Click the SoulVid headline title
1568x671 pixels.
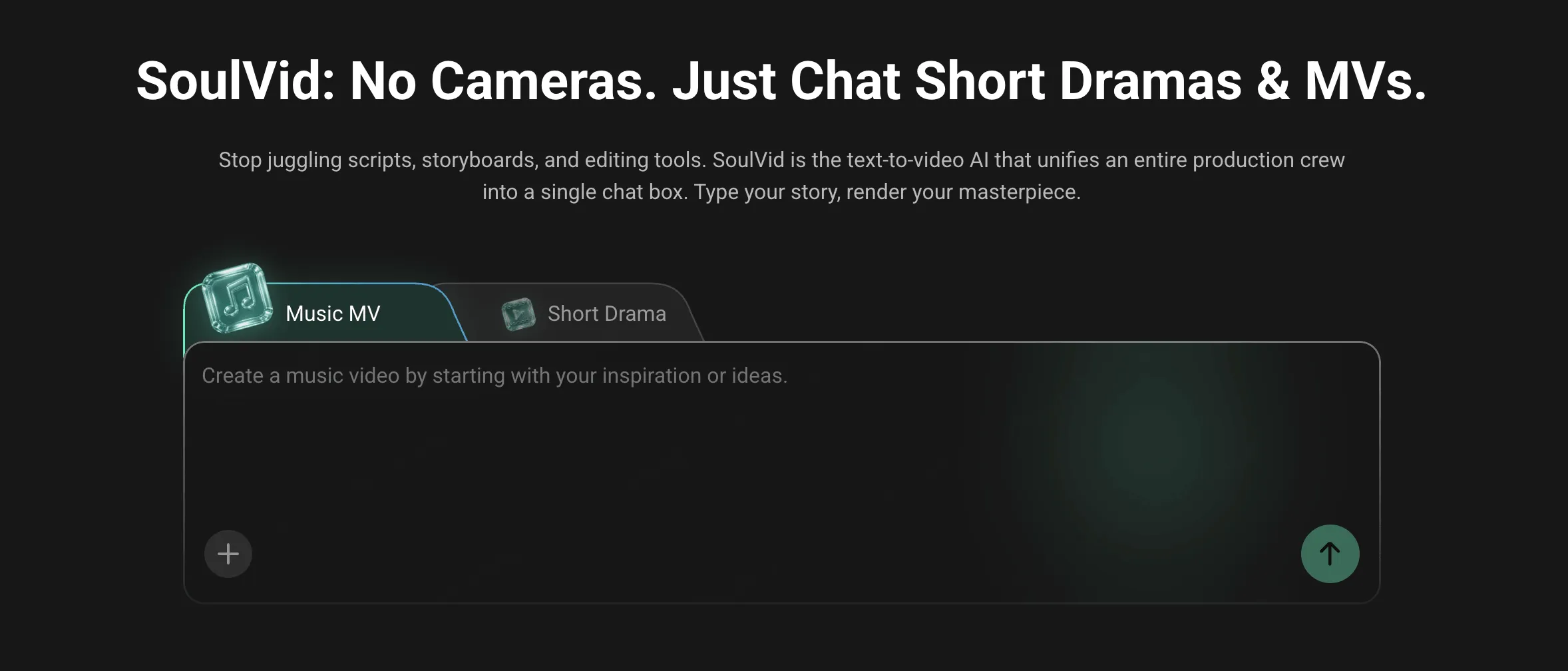(x=781, y=81)
